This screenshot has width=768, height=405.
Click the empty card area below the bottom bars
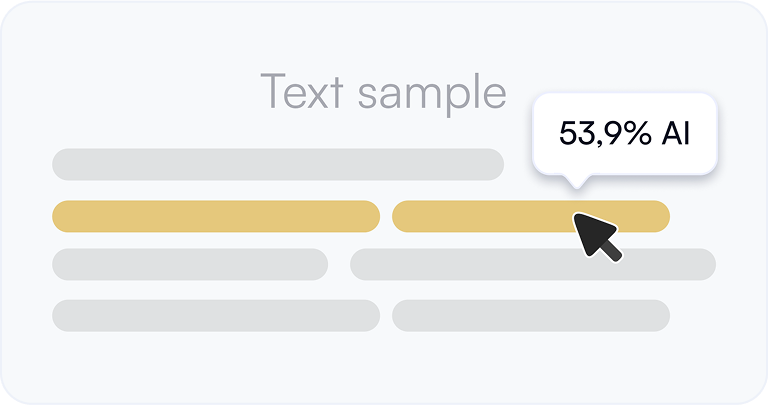[384, 367]
